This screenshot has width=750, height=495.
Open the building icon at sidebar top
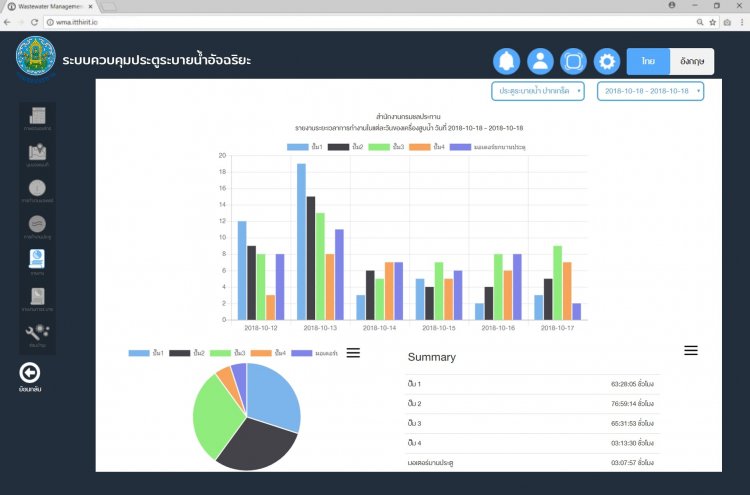pos(37,119)
